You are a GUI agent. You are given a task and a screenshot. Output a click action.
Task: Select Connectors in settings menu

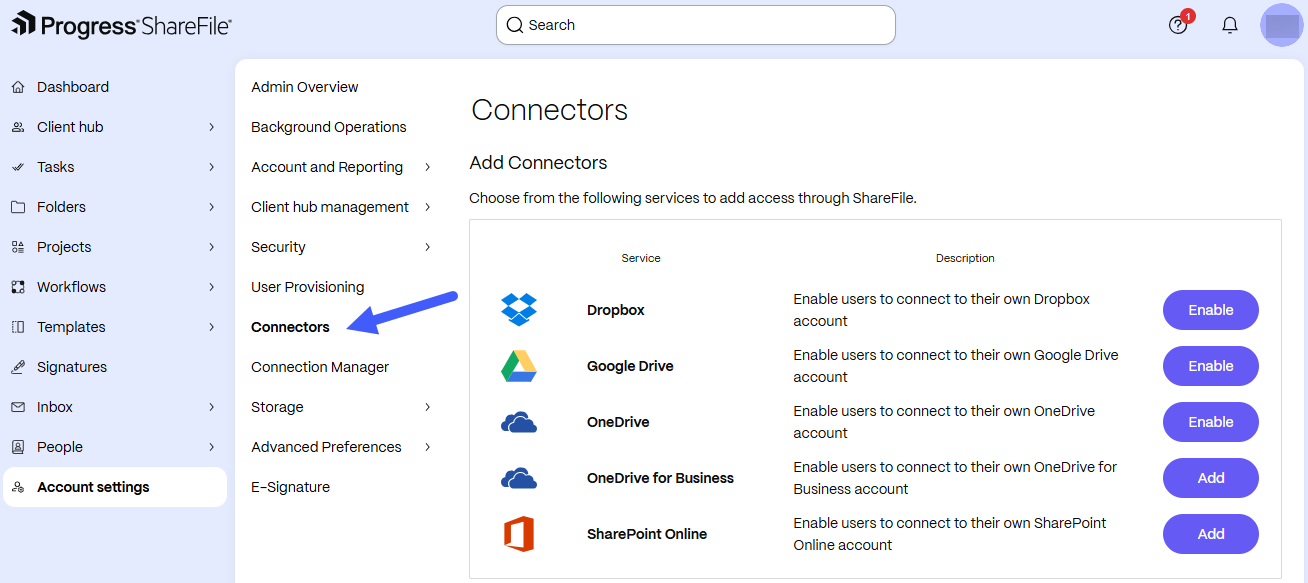pyautogui.click(x=290, y=327)
